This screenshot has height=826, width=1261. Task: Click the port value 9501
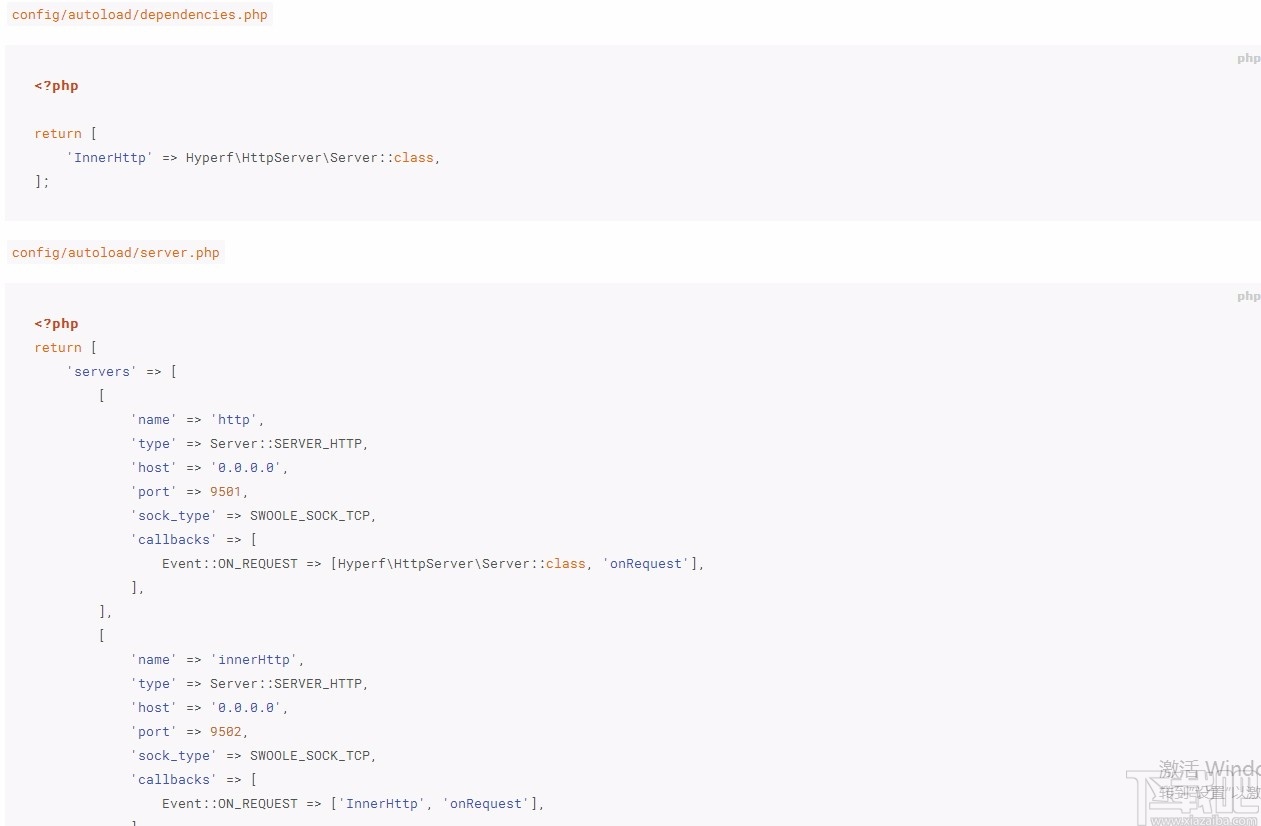pos(226,492)
